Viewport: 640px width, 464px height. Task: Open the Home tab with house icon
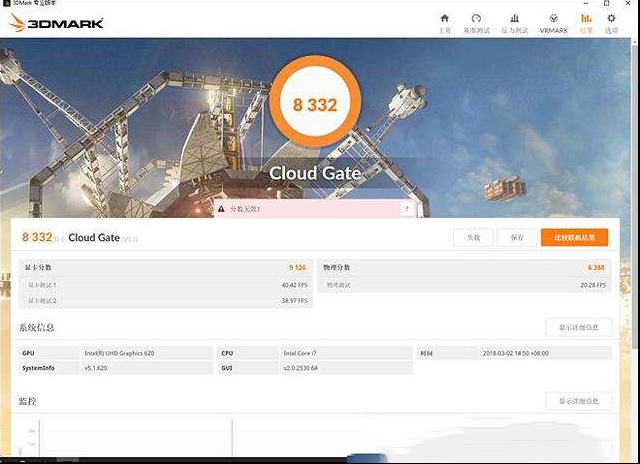click(x=445, y=24)
